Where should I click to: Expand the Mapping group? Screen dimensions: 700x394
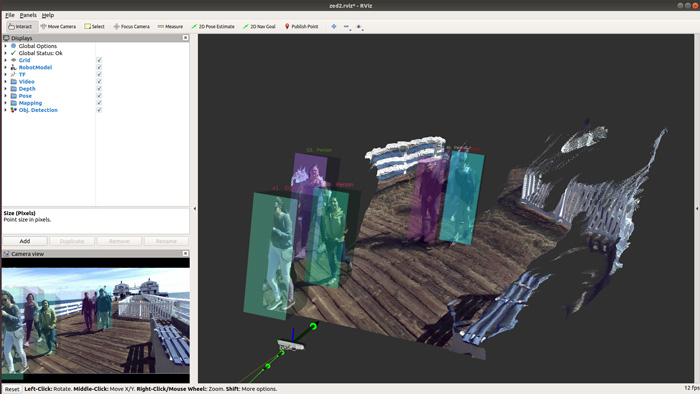(x=5, y=103)
